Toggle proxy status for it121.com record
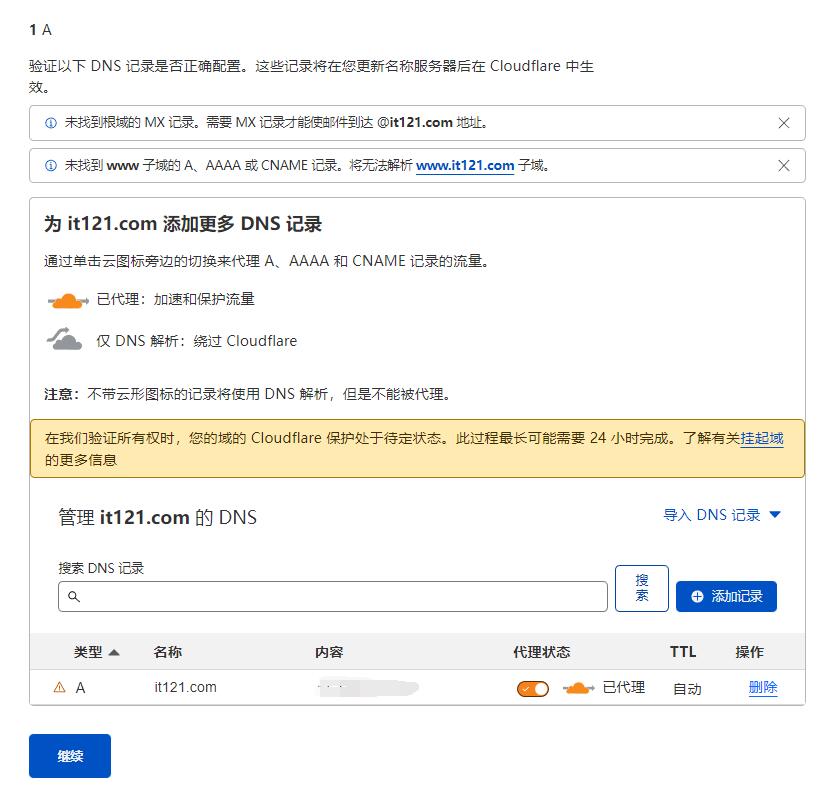The height and width of the screenshot is (796, 830). coord(533,689)
